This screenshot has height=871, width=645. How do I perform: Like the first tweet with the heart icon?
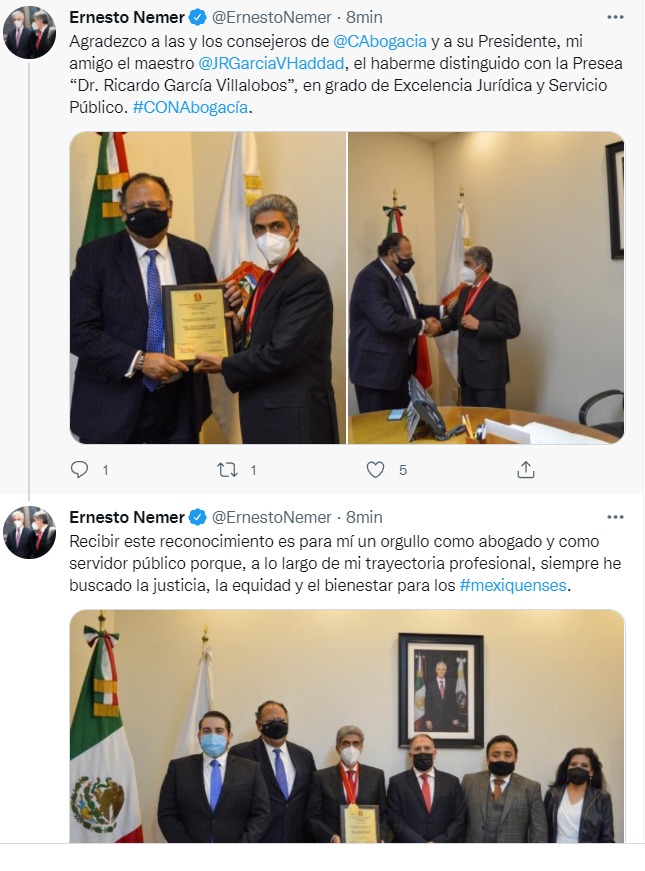(x=376, y=470)
